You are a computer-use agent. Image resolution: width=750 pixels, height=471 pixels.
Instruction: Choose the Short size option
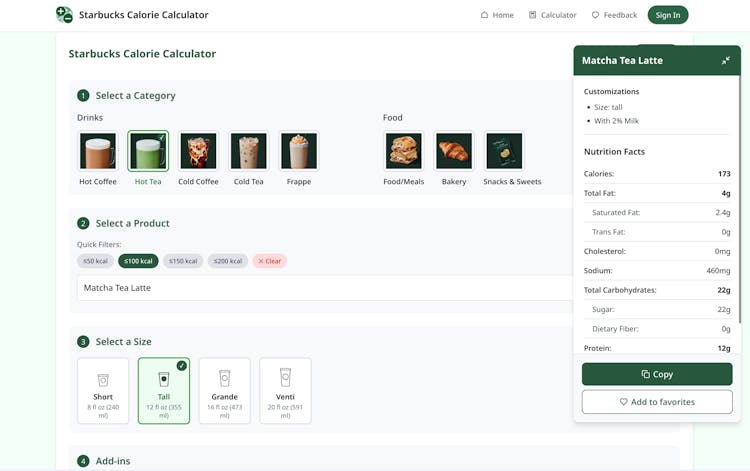click(103, 391)
